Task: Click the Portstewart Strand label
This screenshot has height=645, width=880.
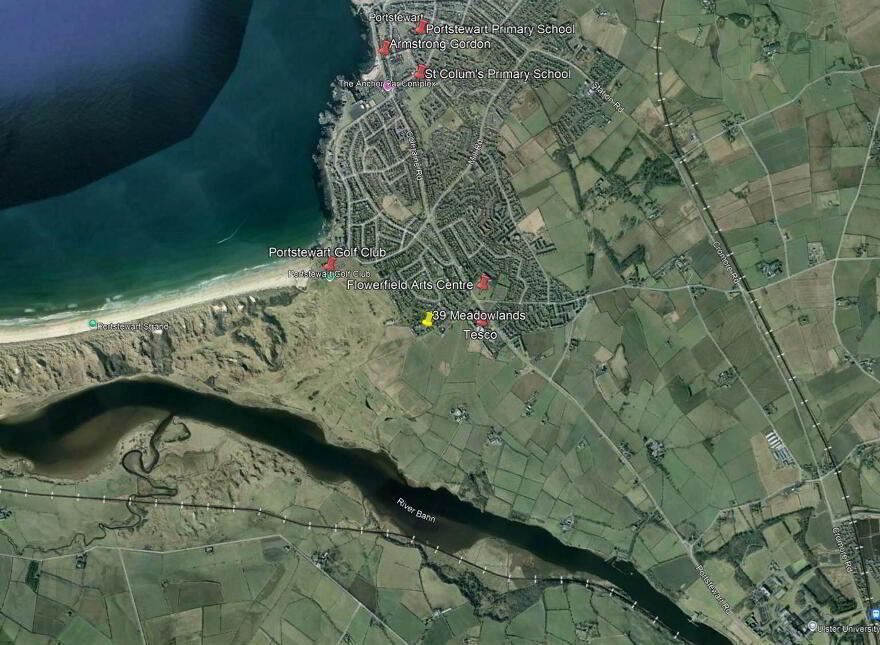Action: point(132,326)
